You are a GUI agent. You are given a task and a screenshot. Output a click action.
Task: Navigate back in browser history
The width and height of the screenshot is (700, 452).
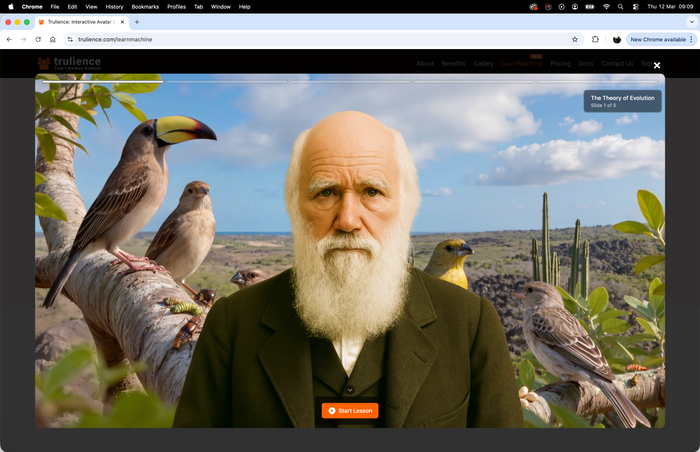9,39
